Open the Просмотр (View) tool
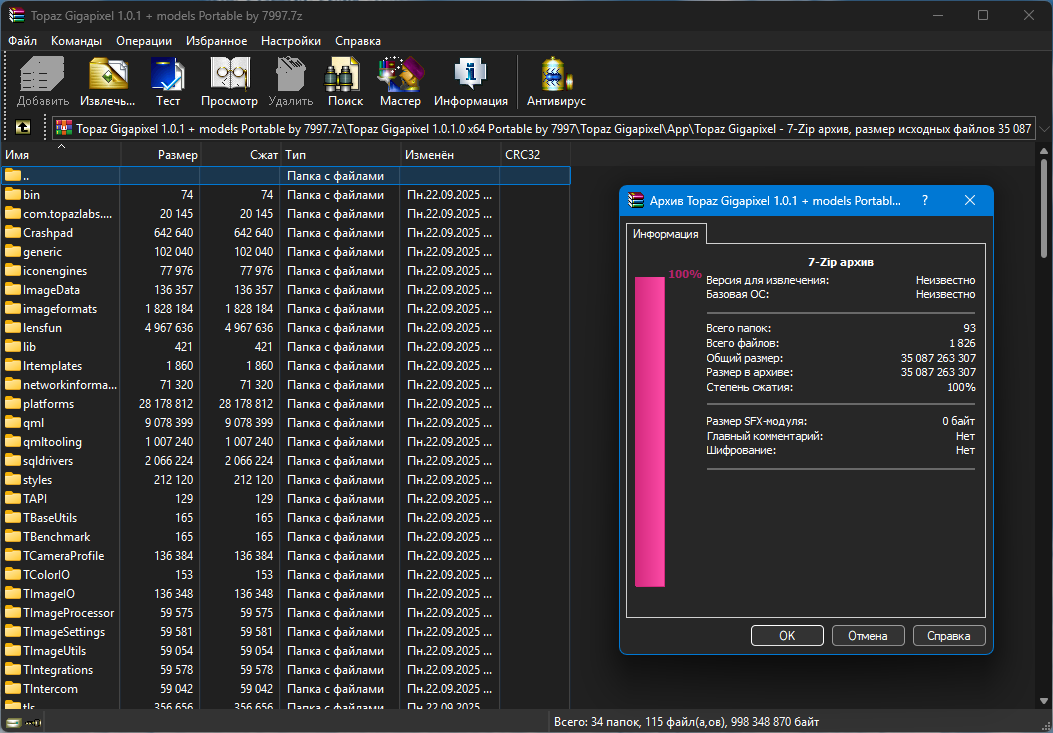Image resolution: width=1053 pixels, height=733 pixels. 229,80
